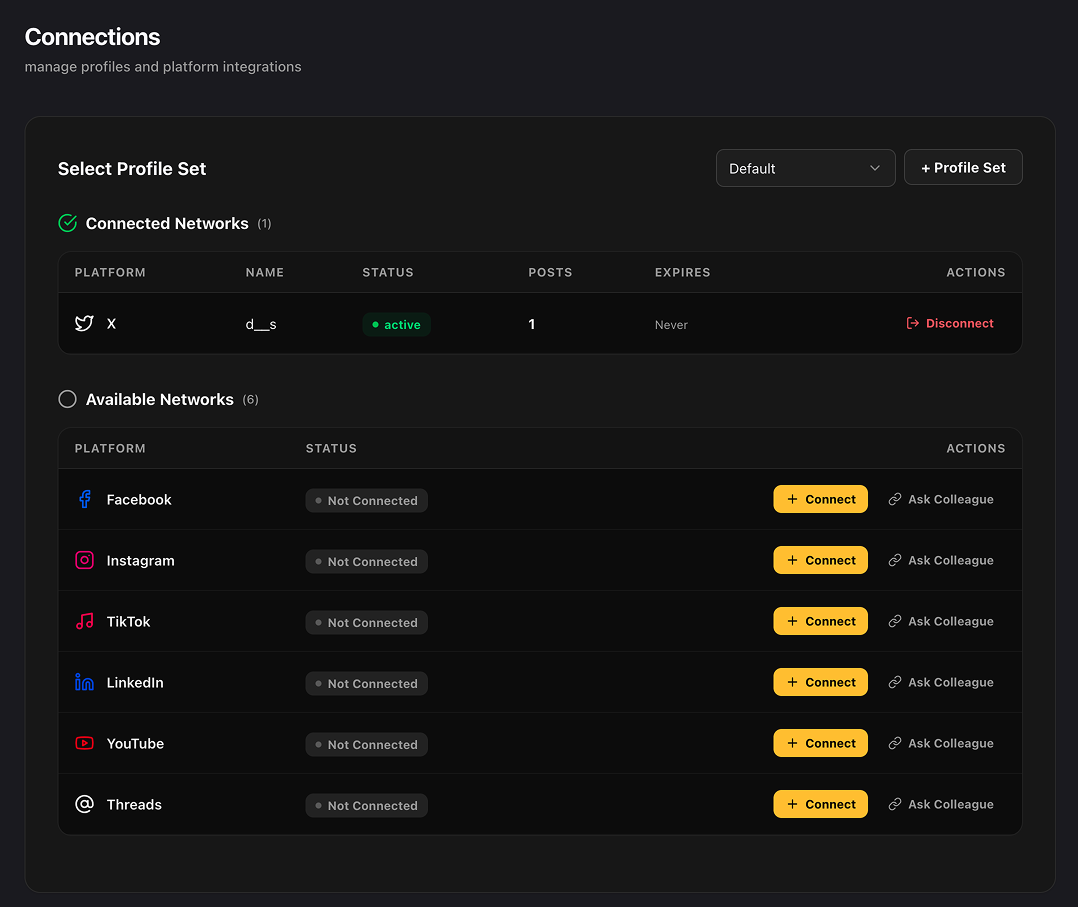The width and height of the screenshot is (1078, 907).
Task: Disconnect the X account
Action: coord(949,323)
